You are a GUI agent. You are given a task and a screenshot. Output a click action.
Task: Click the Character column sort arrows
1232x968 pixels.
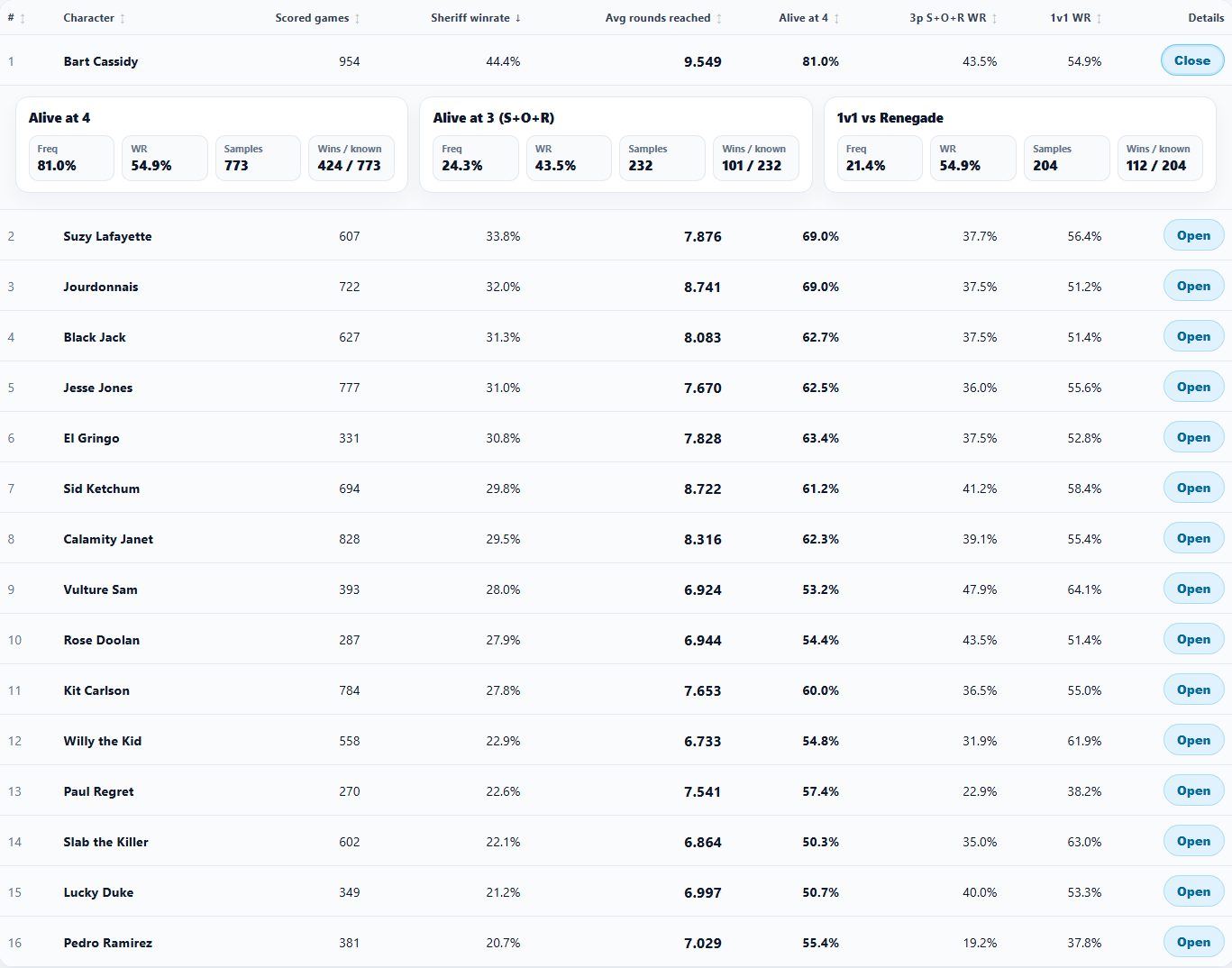click(123, 18)
